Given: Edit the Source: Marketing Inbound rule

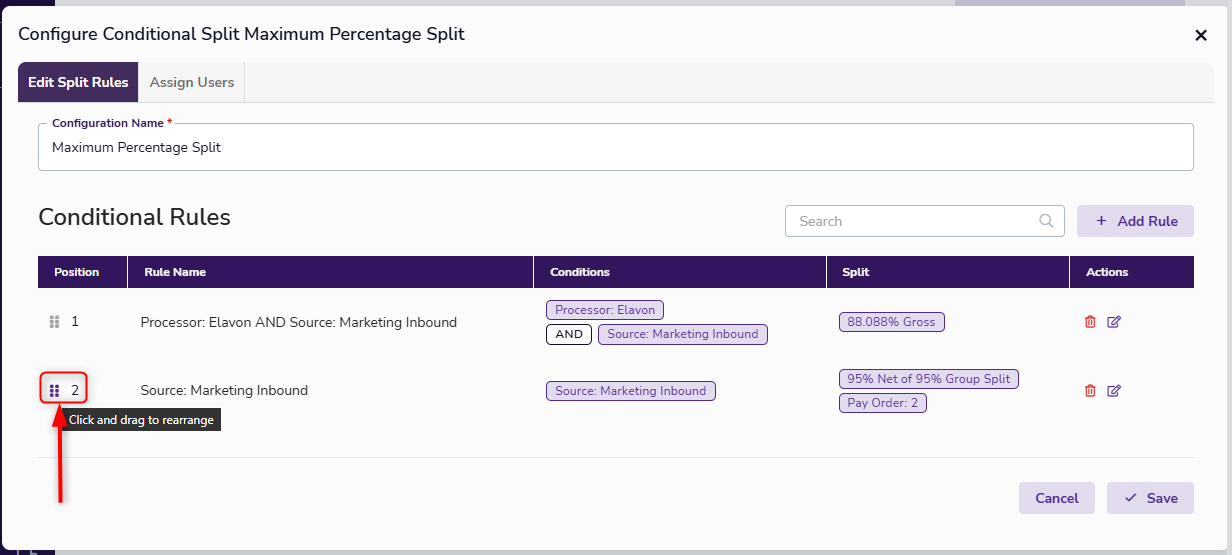Looking at the screenshot, I should point(1114,390).
